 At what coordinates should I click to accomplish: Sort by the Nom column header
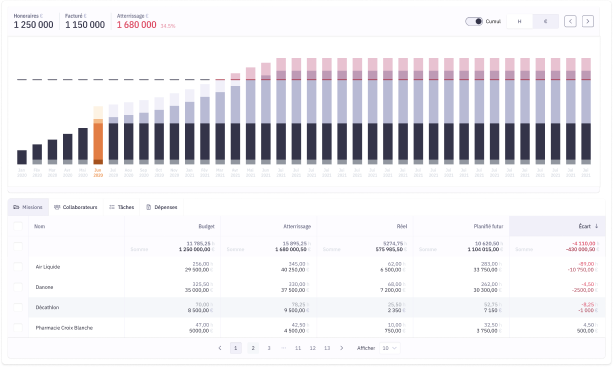39,226
